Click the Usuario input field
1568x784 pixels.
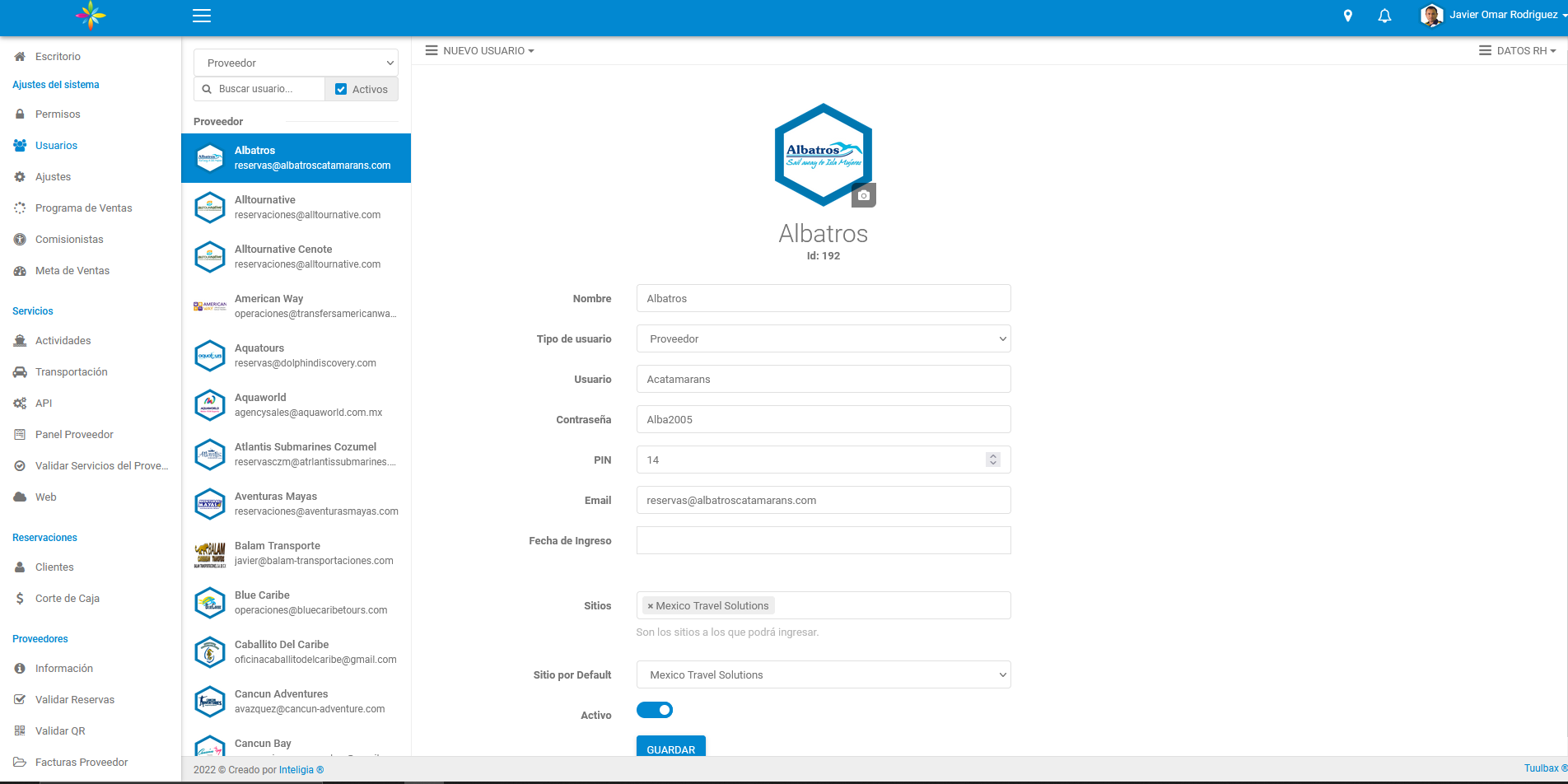pyautogui.click(x=824, y=379)
